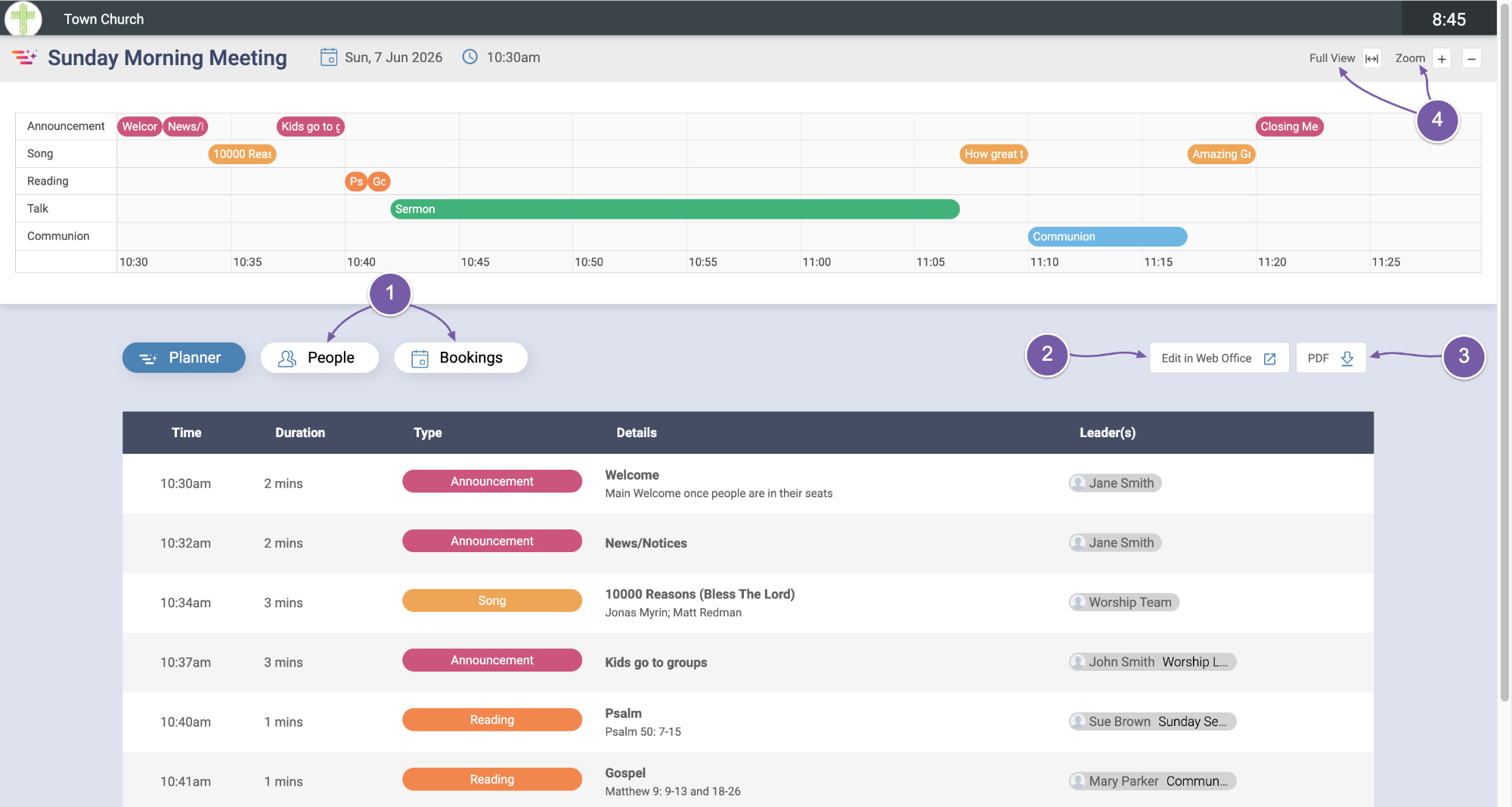Click the Matthew 9: 9-13 and 18-26 reference

[x=673, y=792]
